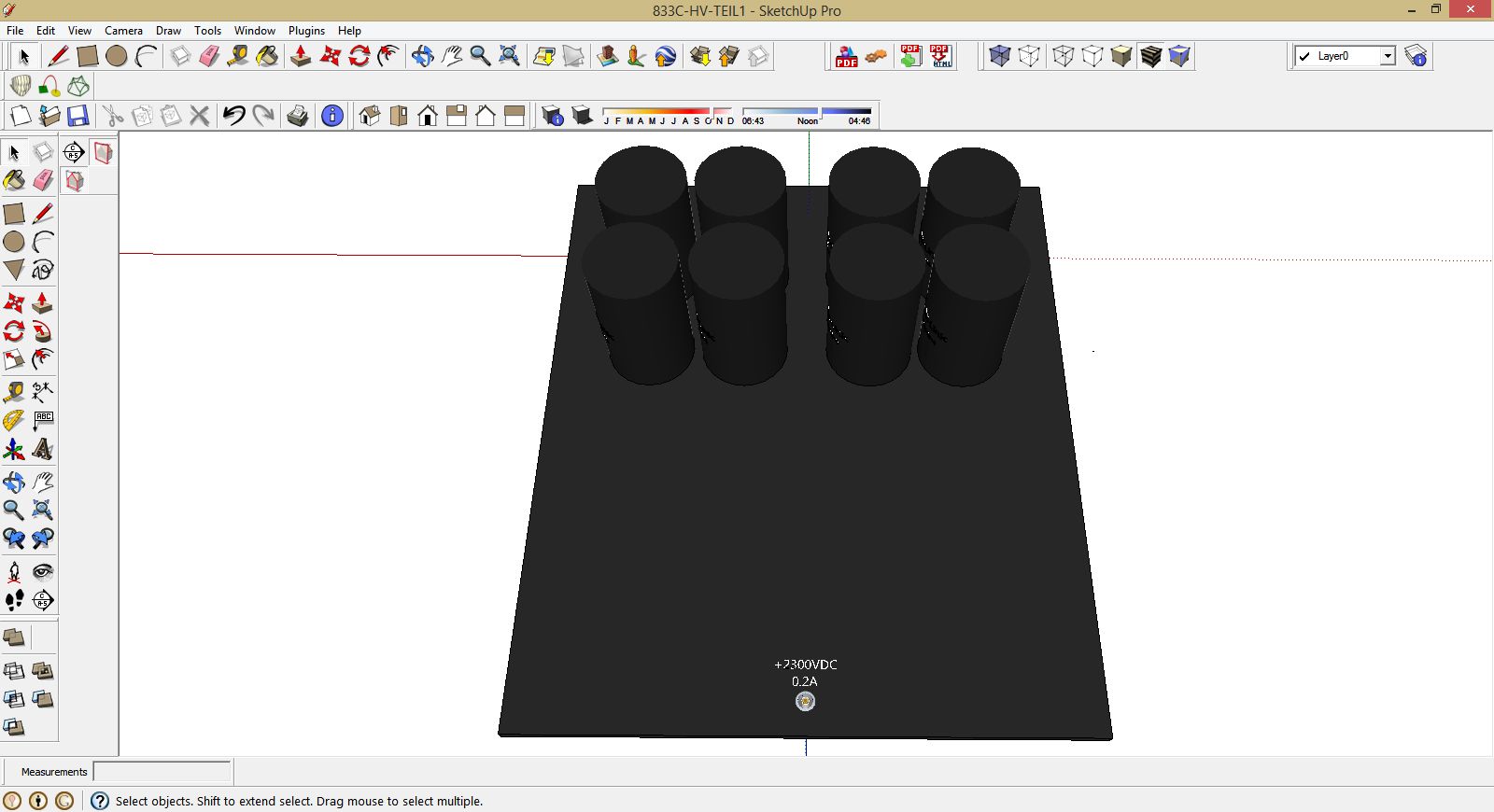
Task: Activate the Walk footprints tool
Action: [x=14, y=600]
